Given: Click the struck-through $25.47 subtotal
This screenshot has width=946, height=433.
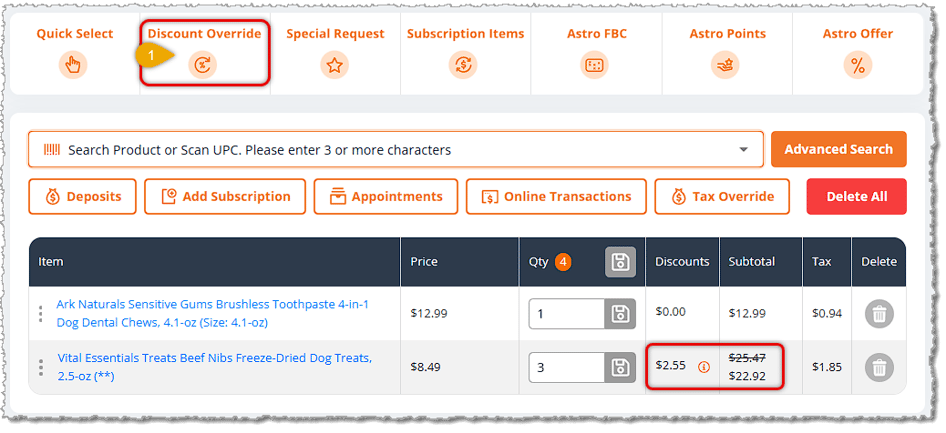Looking at the screenshot, I should [x=747, y=358].
